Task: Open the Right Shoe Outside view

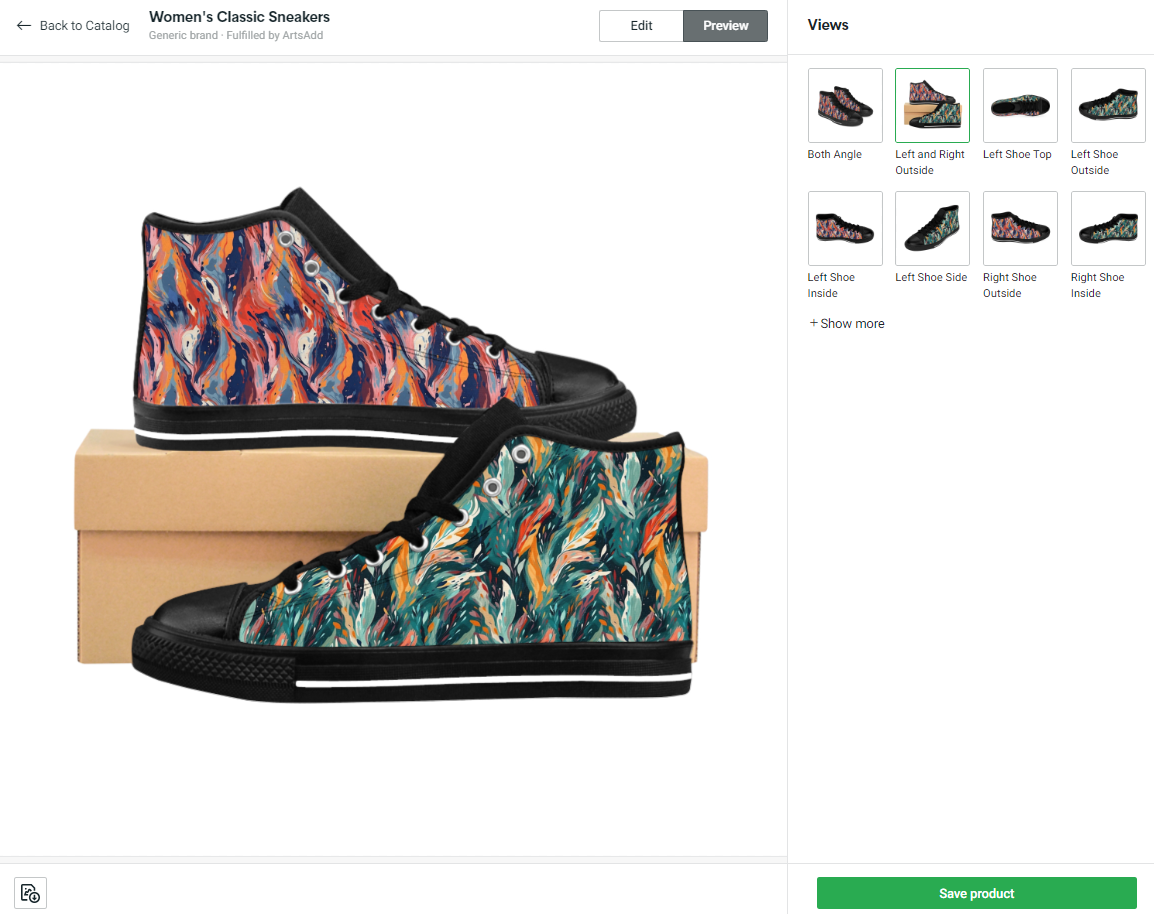Action: [x=1019, y=228]
